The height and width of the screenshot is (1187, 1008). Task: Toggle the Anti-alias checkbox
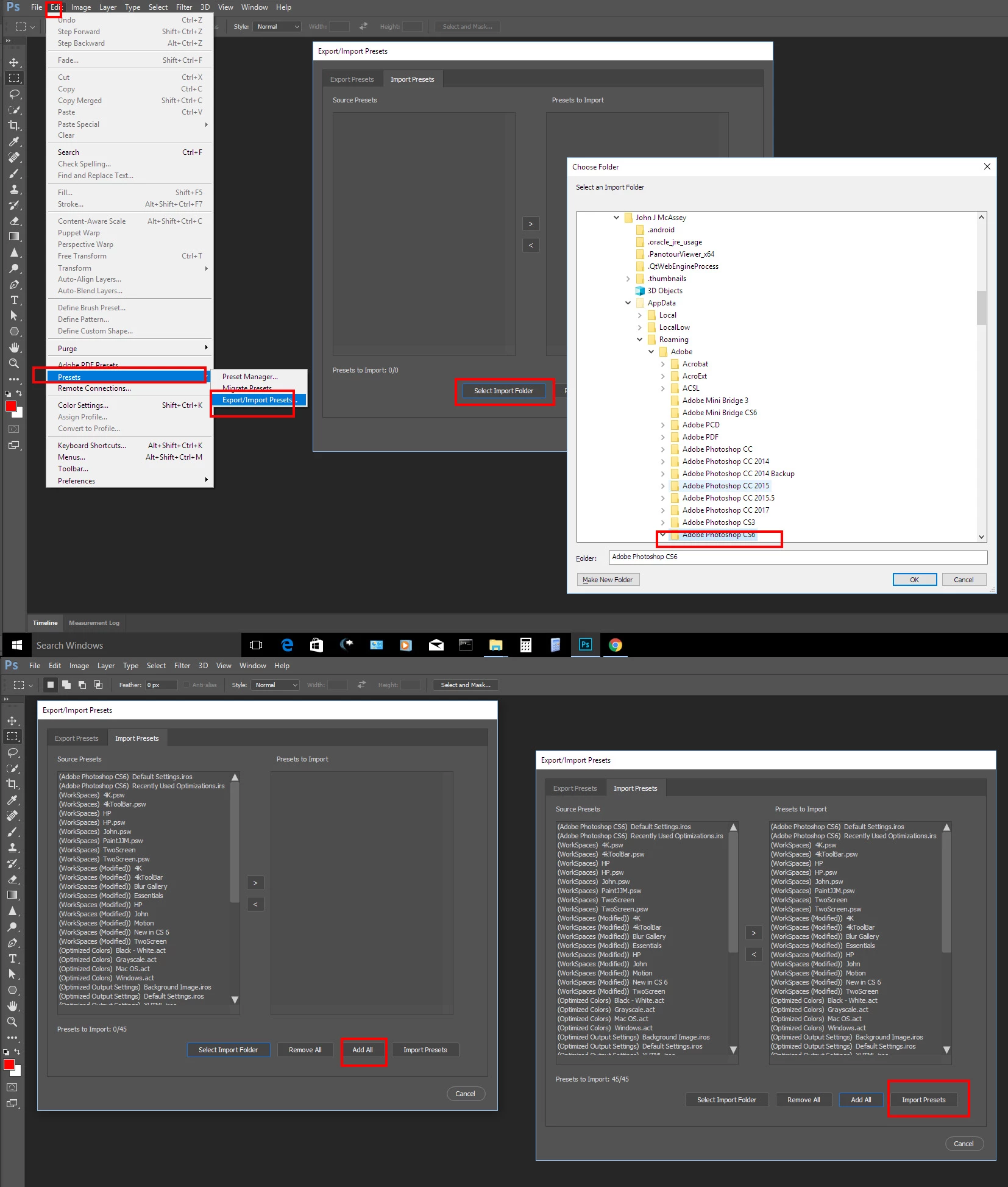pos(186,685)
